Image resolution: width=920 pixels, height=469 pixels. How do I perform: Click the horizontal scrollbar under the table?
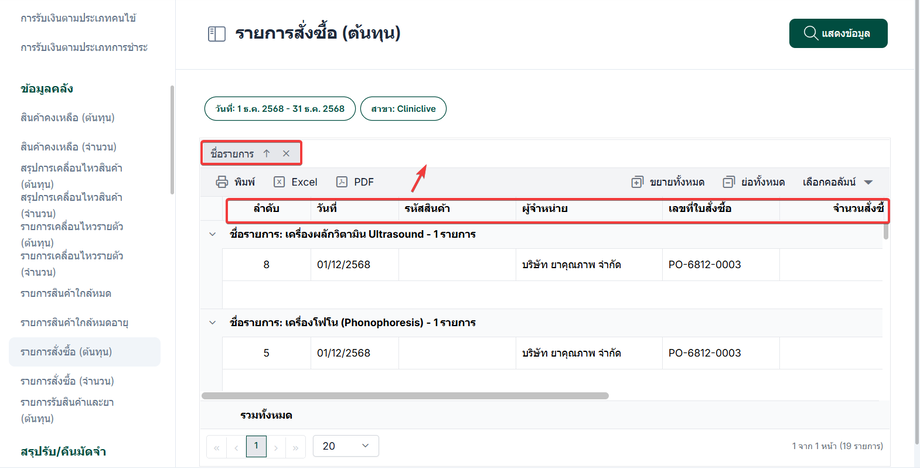(405, 396)
